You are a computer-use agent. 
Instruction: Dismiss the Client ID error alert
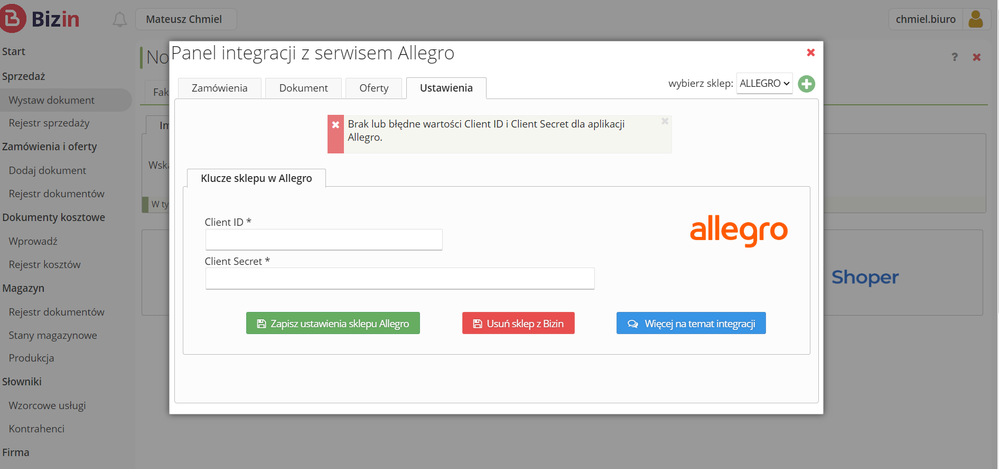[665, 120]
